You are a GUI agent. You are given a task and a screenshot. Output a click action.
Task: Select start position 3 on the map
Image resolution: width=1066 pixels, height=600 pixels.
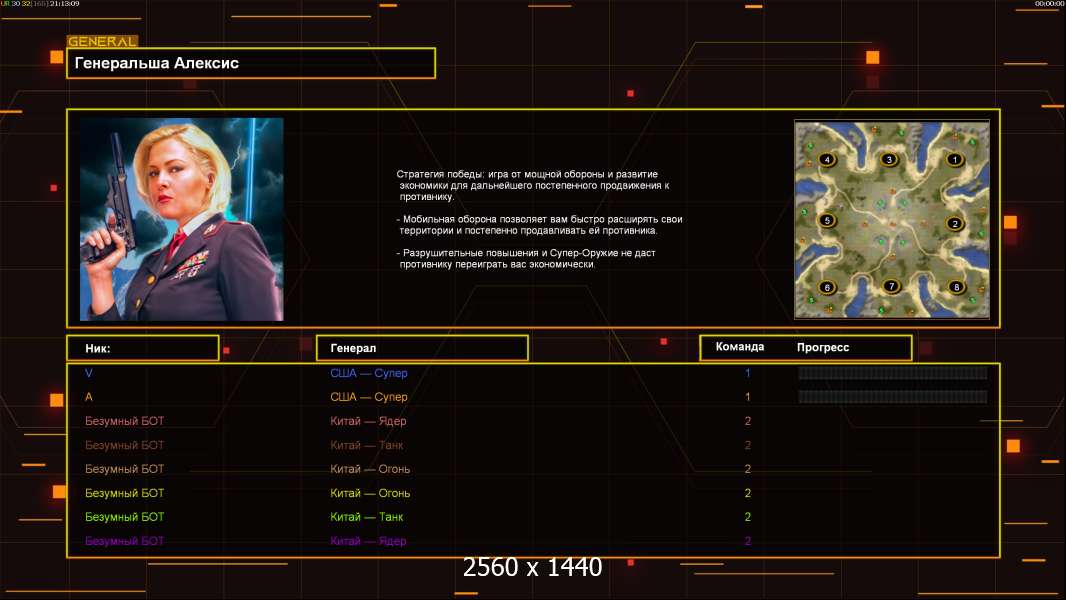[x=889, y=160]
